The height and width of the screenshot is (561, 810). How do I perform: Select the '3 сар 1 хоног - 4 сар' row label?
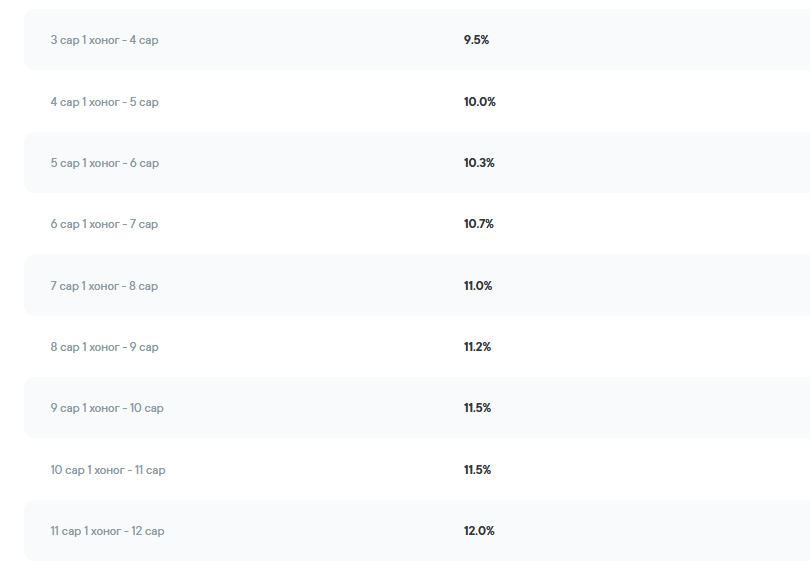104,40
